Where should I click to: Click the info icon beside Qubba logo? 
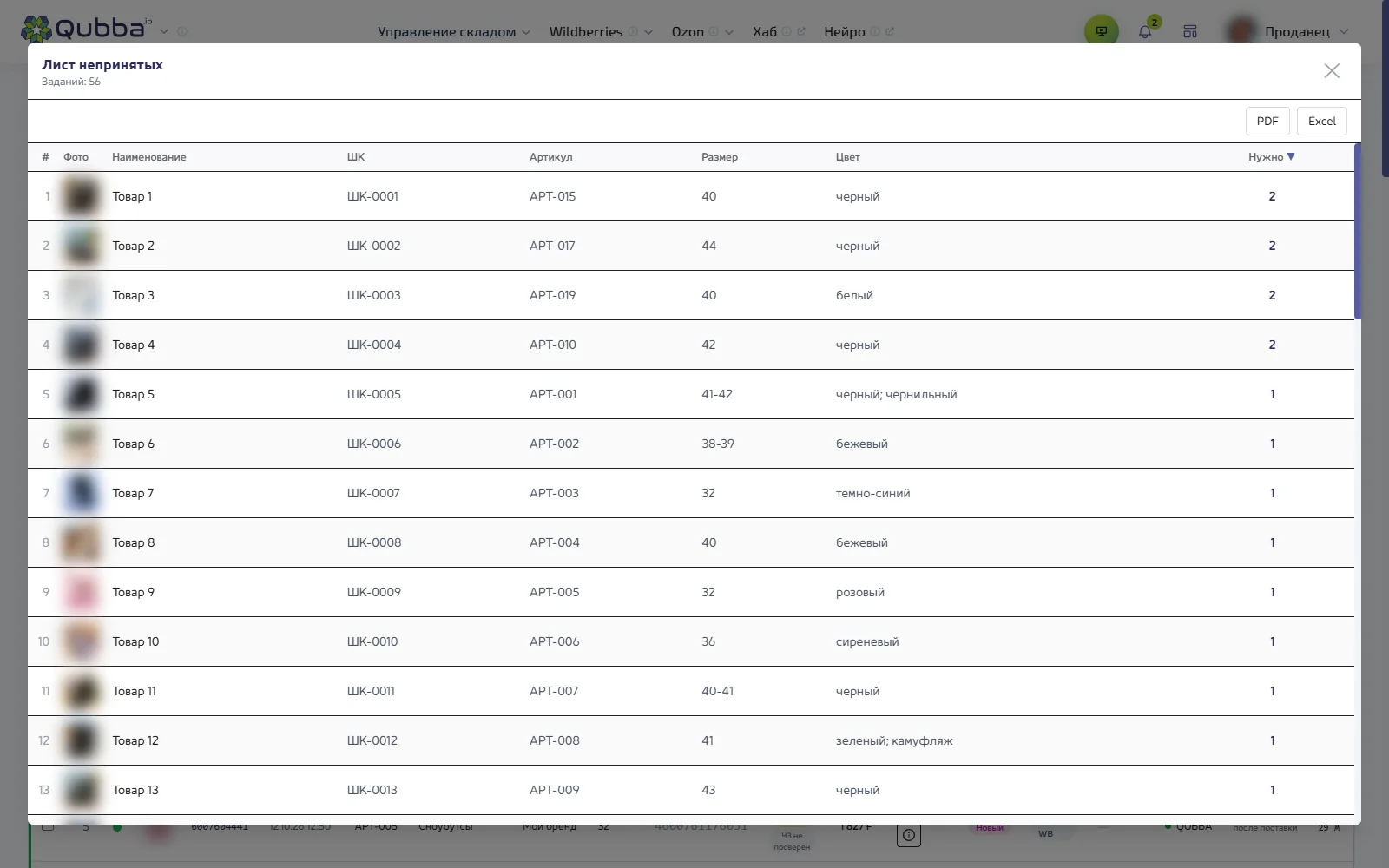tap(182, 32)
